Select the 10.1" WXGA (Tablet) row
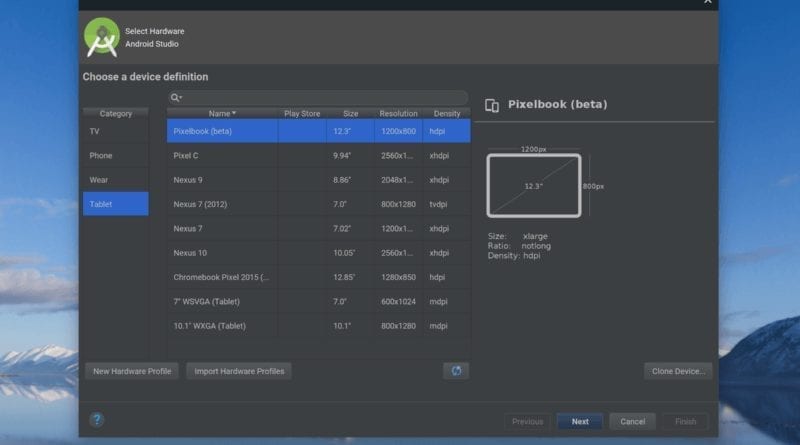 [318, 326]
